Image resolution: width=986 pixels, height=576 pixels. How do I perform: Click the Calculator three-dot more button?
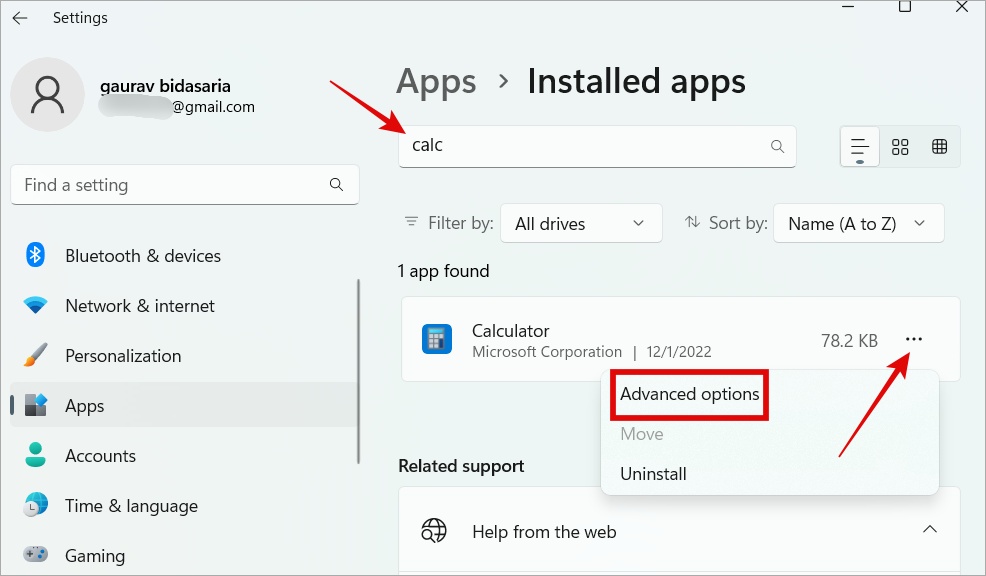coord(914,340)
